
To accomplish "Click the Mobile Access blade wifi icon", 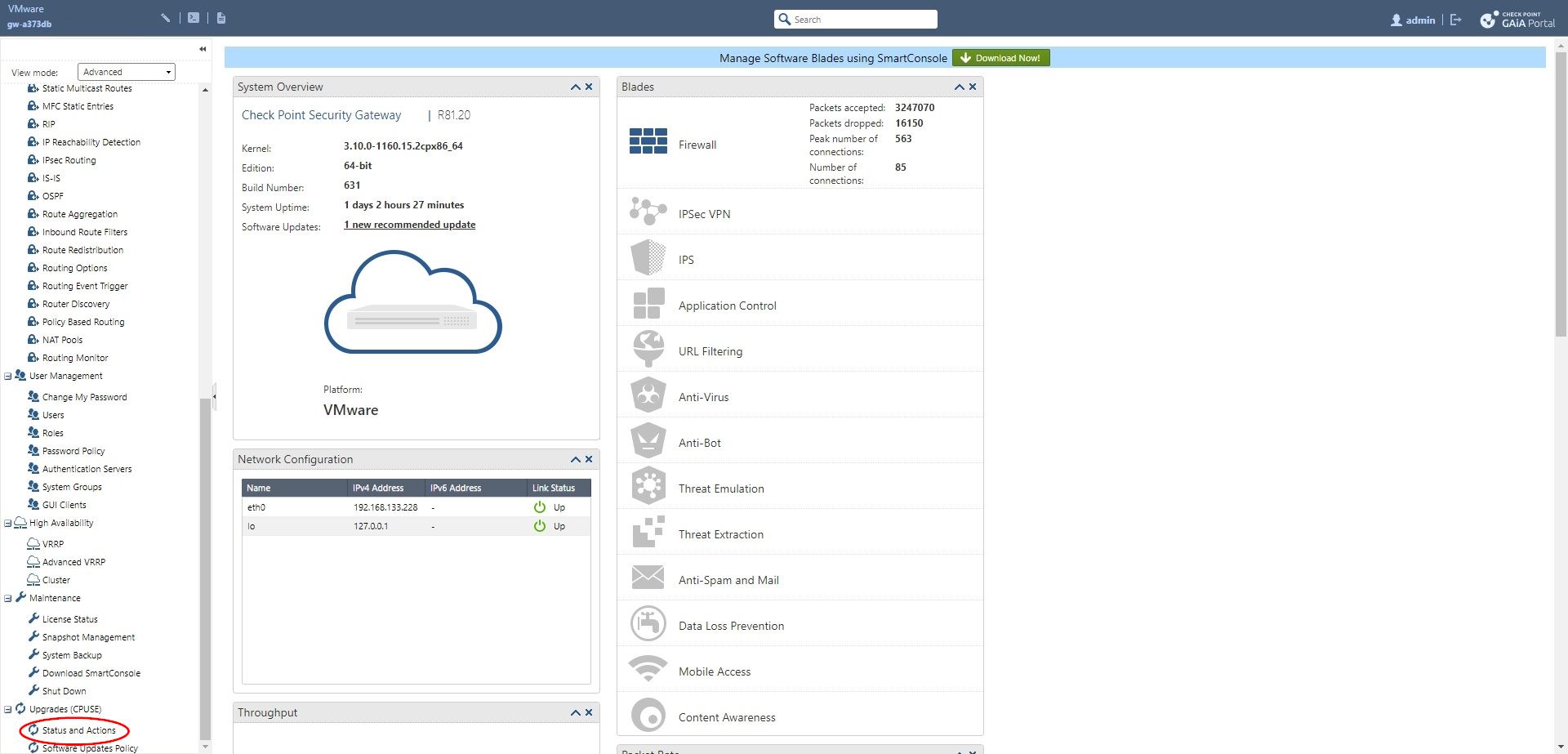I will pyautogui.click(x=648, y=669).
